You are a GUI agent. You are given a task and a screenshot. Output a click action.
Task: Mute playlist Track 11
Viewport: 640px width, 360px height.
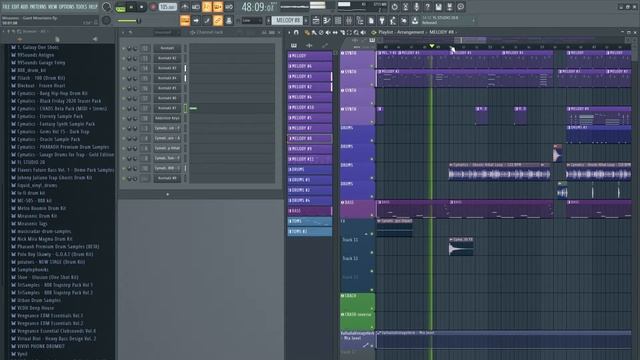pos(372,252)
